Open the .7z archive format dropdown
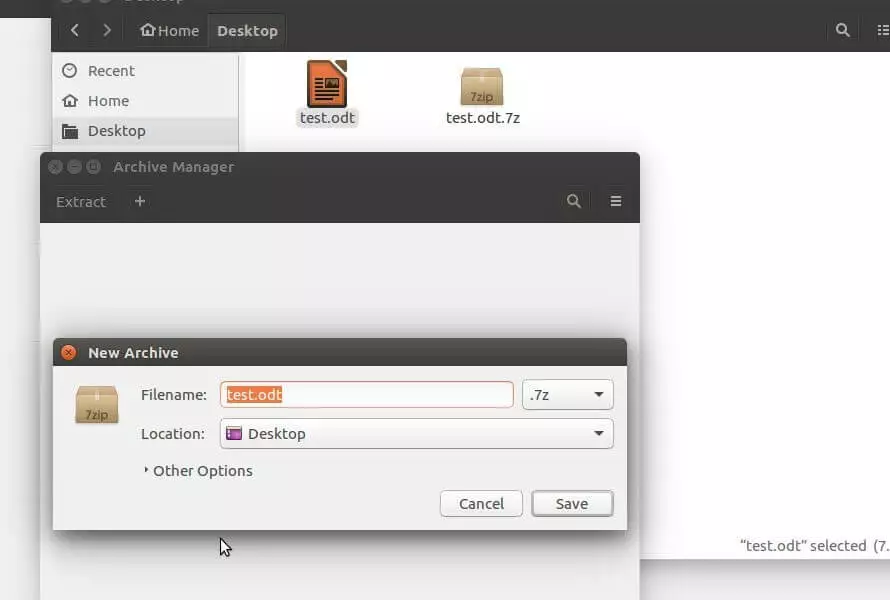 [x=567, y=395]
